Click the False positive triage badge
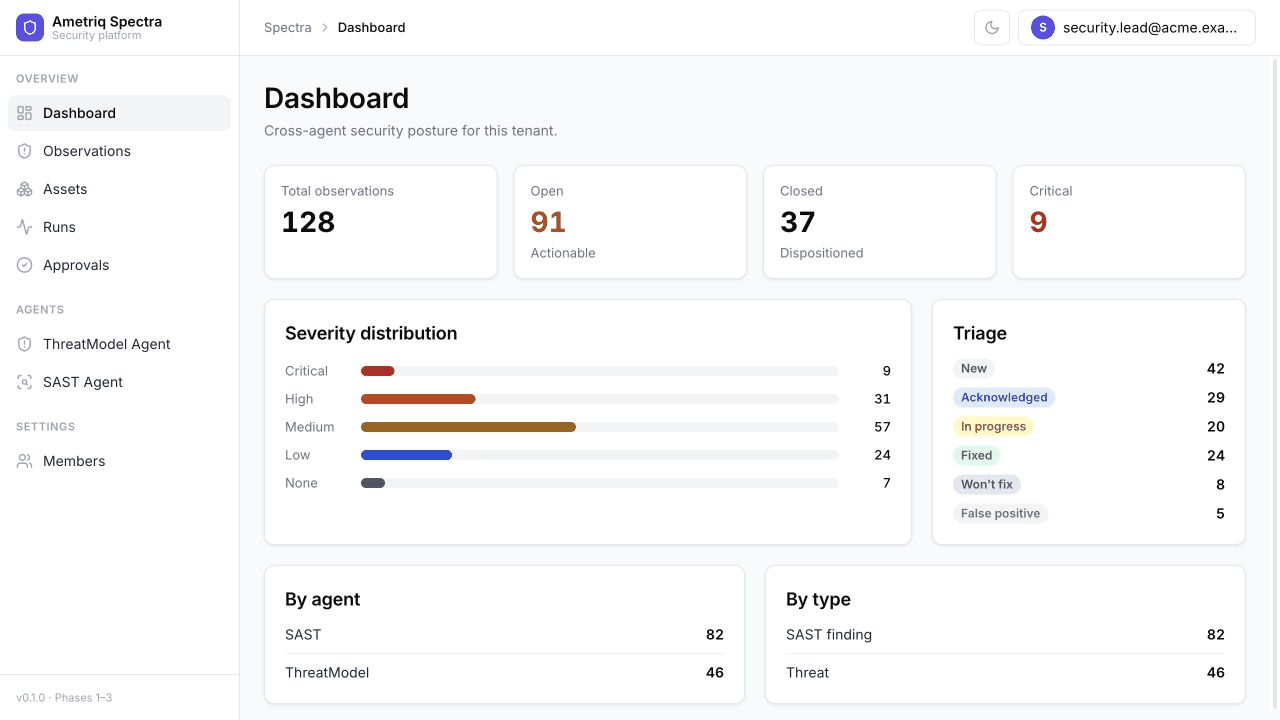Viewport: 1280px width, 720px height. point(1000,513)
